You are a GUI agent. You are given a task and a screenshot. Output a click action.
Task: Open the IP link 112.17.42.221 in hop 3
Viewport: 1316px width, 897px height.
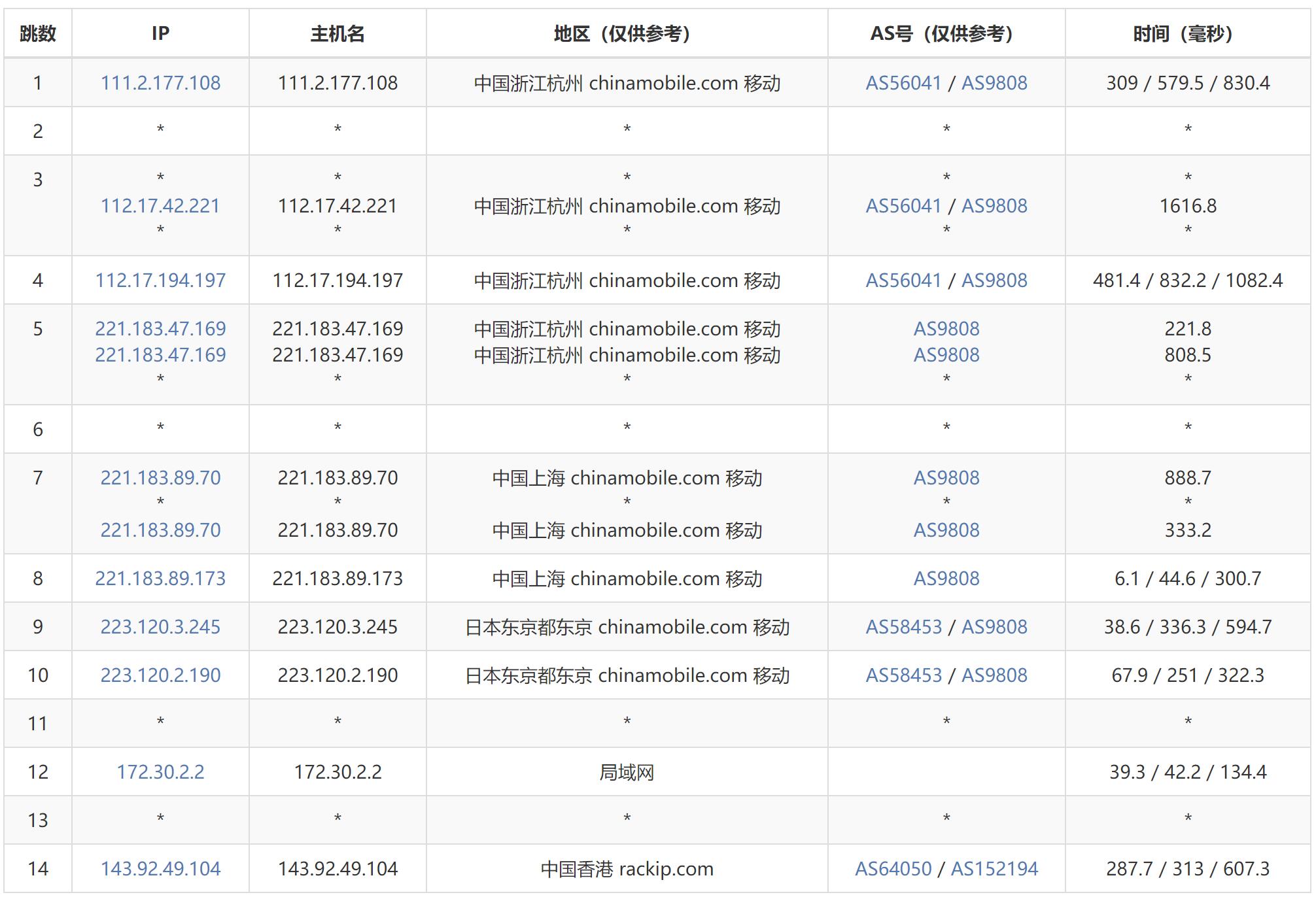160,206
